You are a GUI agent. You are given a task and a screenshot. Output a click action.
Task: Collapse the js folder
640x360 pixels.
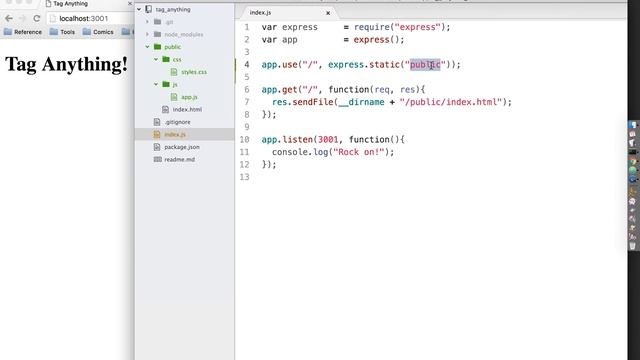click(156, 84)
